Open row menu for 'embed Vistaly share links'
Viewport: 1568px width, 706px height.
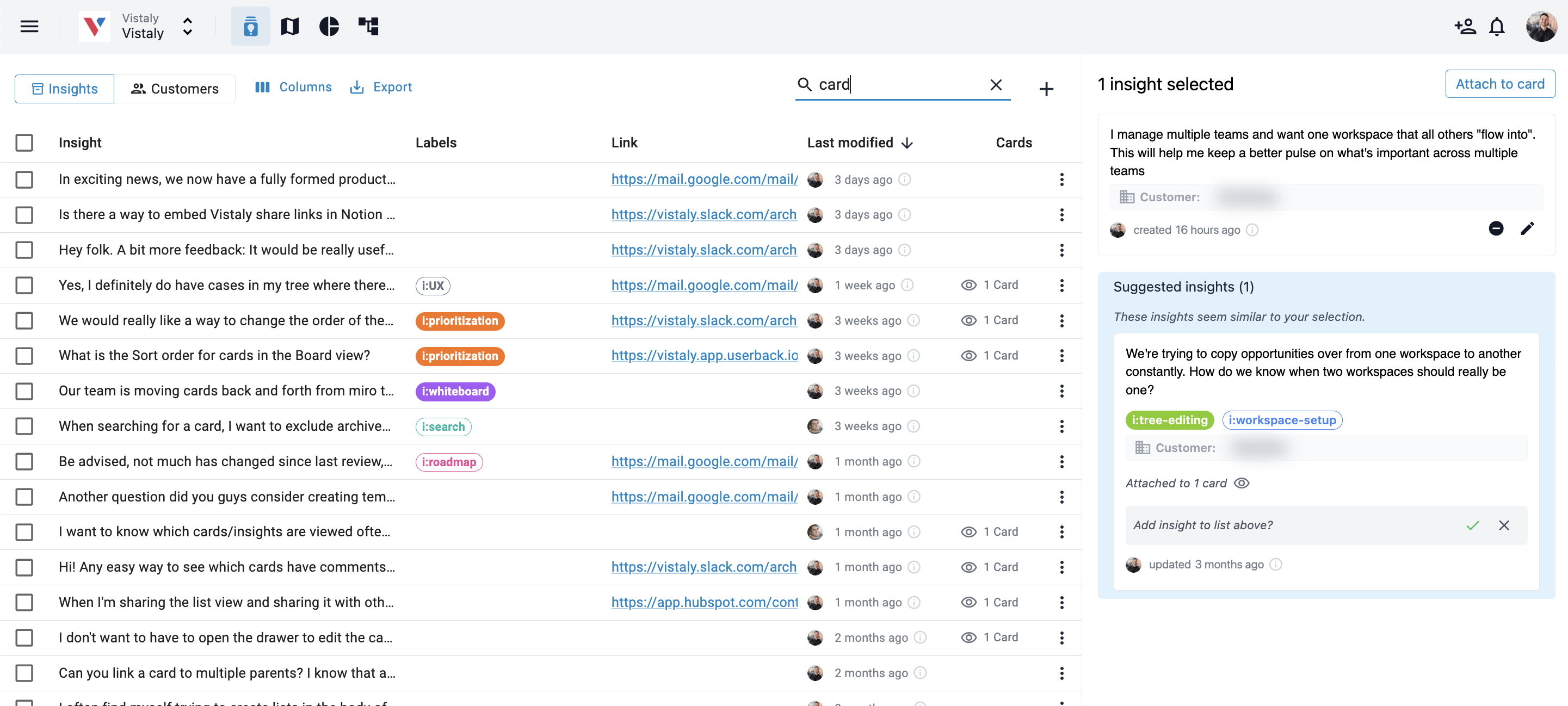point(1061,215)
